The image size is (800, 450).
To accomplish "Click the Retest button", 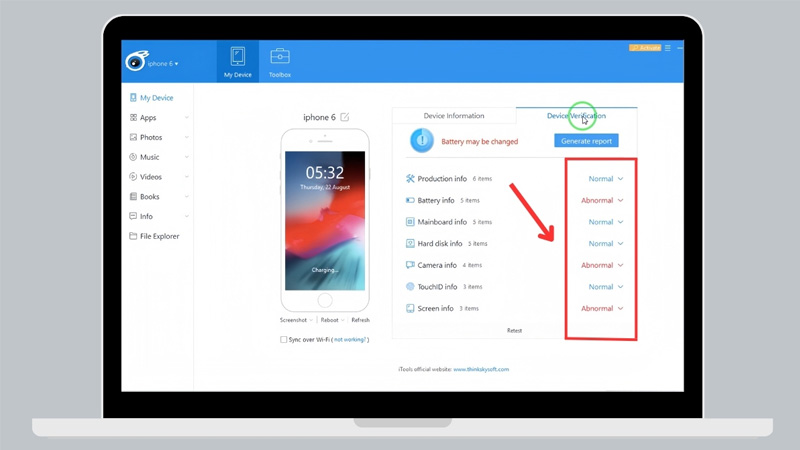I will point(514,331).
